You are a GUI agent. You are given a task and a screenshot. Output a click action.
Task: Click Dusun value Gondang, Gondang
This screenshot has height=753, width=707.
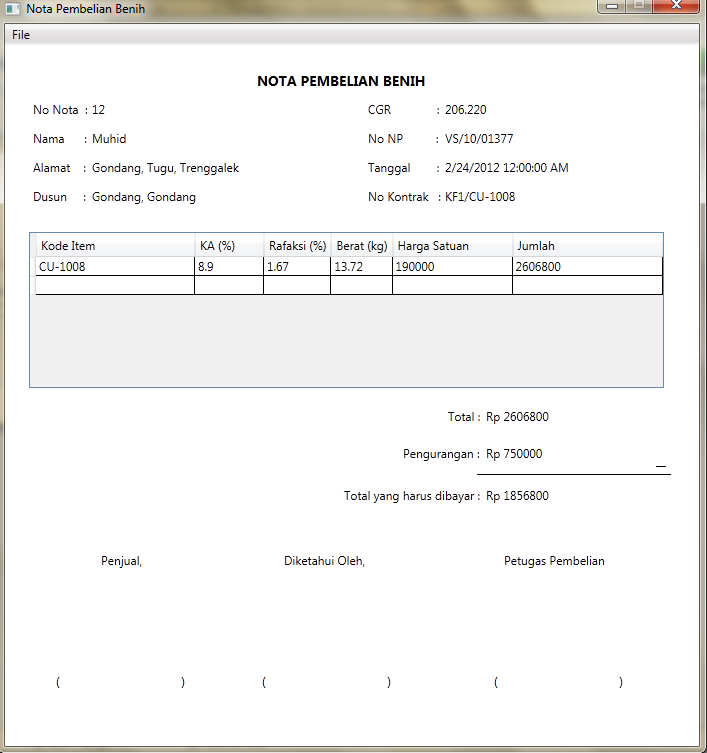click(144, 197)
